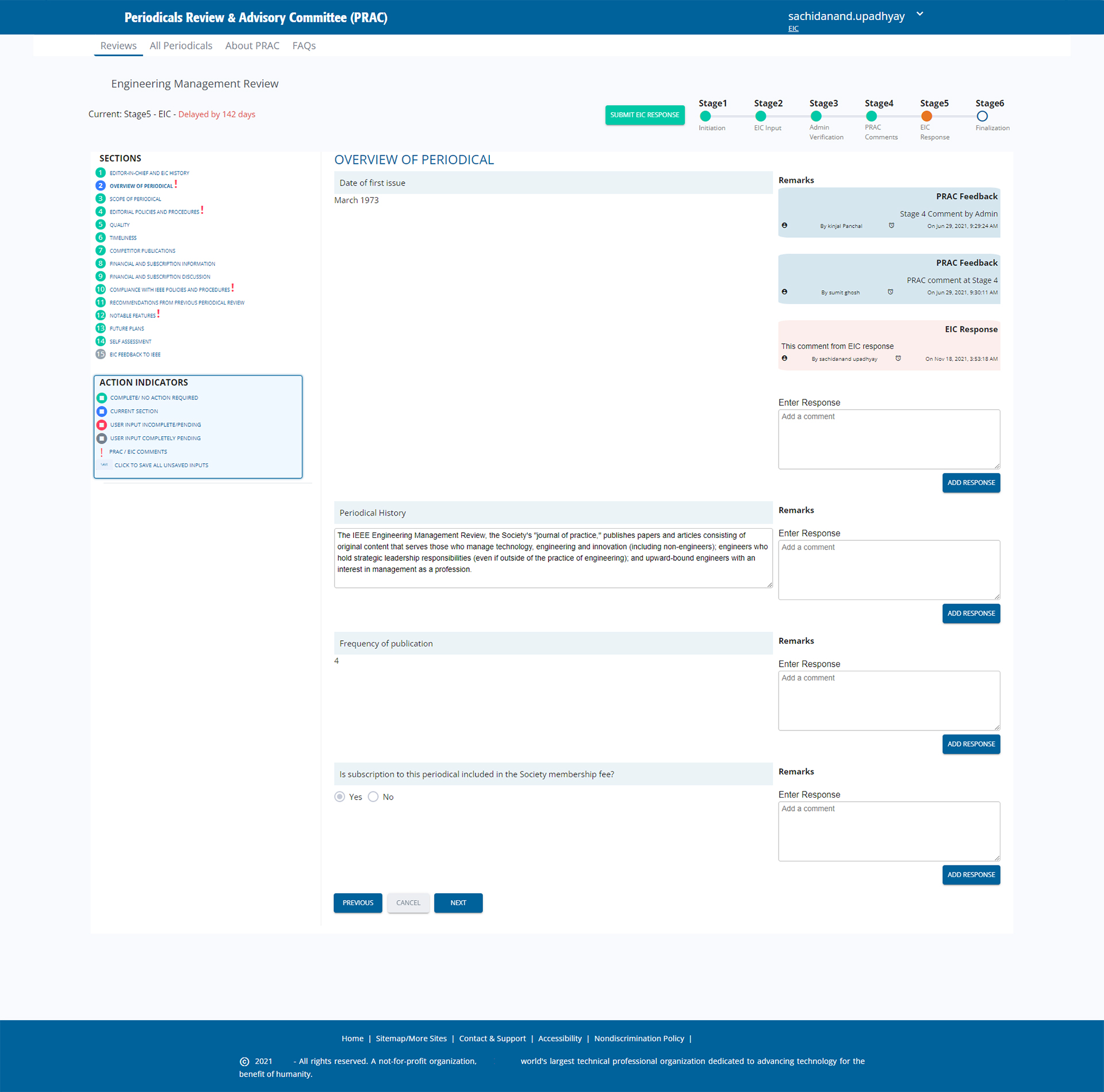Click grey section 15 EIC Feedback badge
Viewport: 1104px width, 1092px height.
tap(101, 354)
